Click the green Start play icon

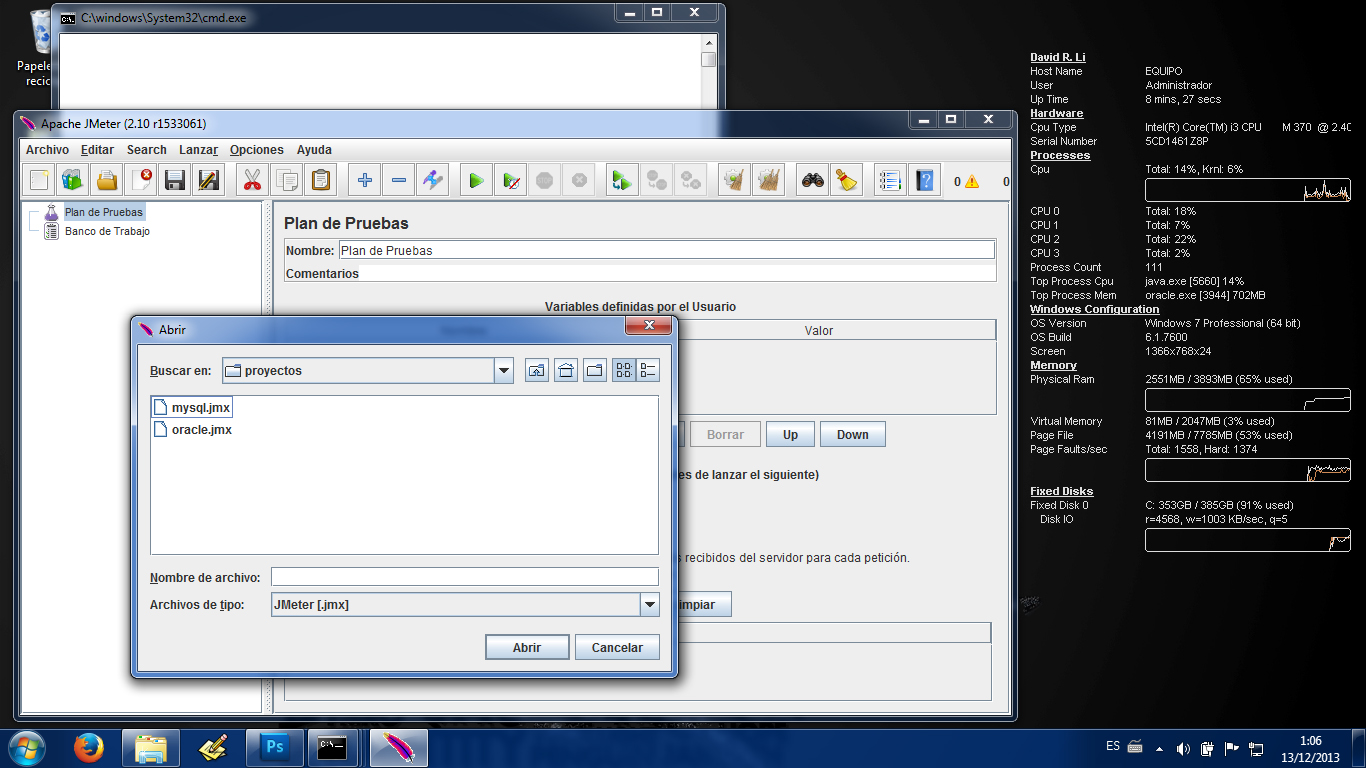pos(476,181)
